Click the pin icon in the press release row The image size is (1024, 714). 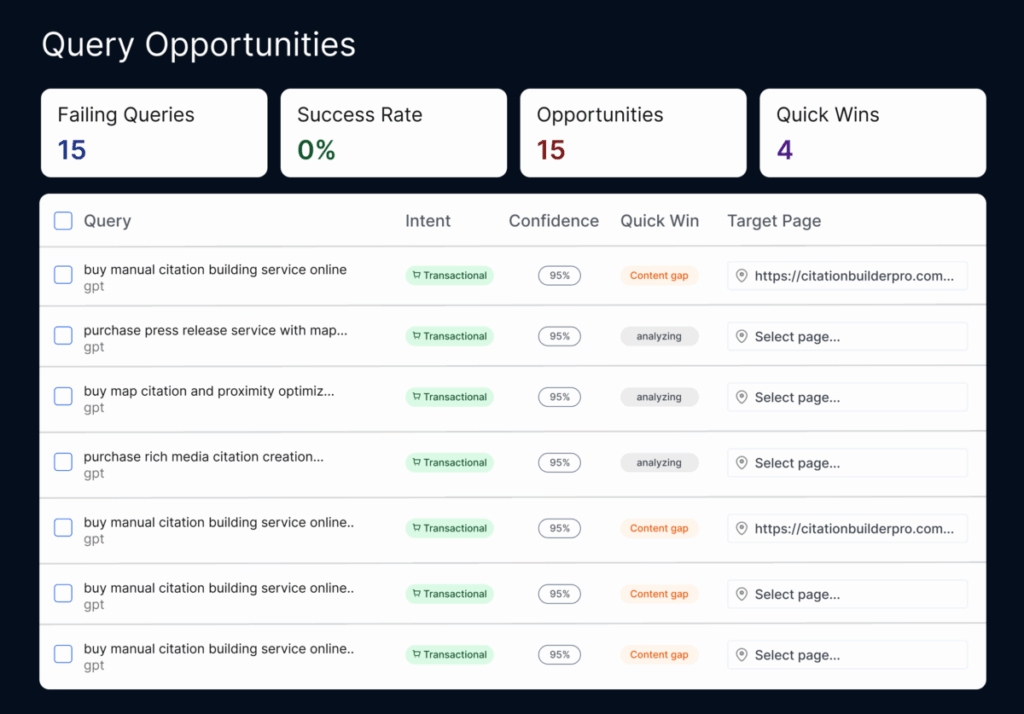[741, 337]
